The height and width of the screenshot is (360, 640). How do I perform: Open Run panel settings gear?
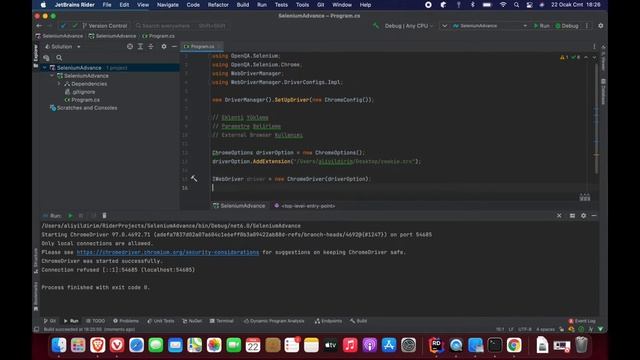point(583,216)
